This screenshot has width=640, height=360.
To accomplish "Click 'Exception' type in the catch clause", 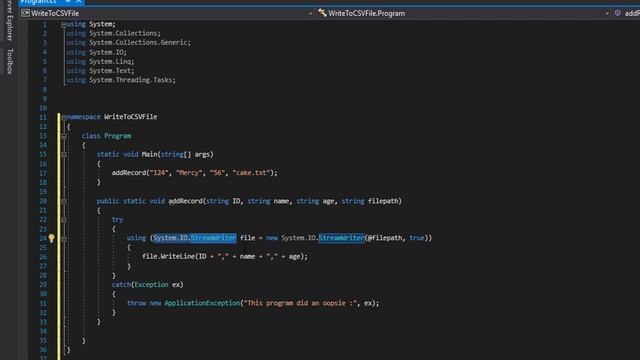I will click(x=151, y=284).
